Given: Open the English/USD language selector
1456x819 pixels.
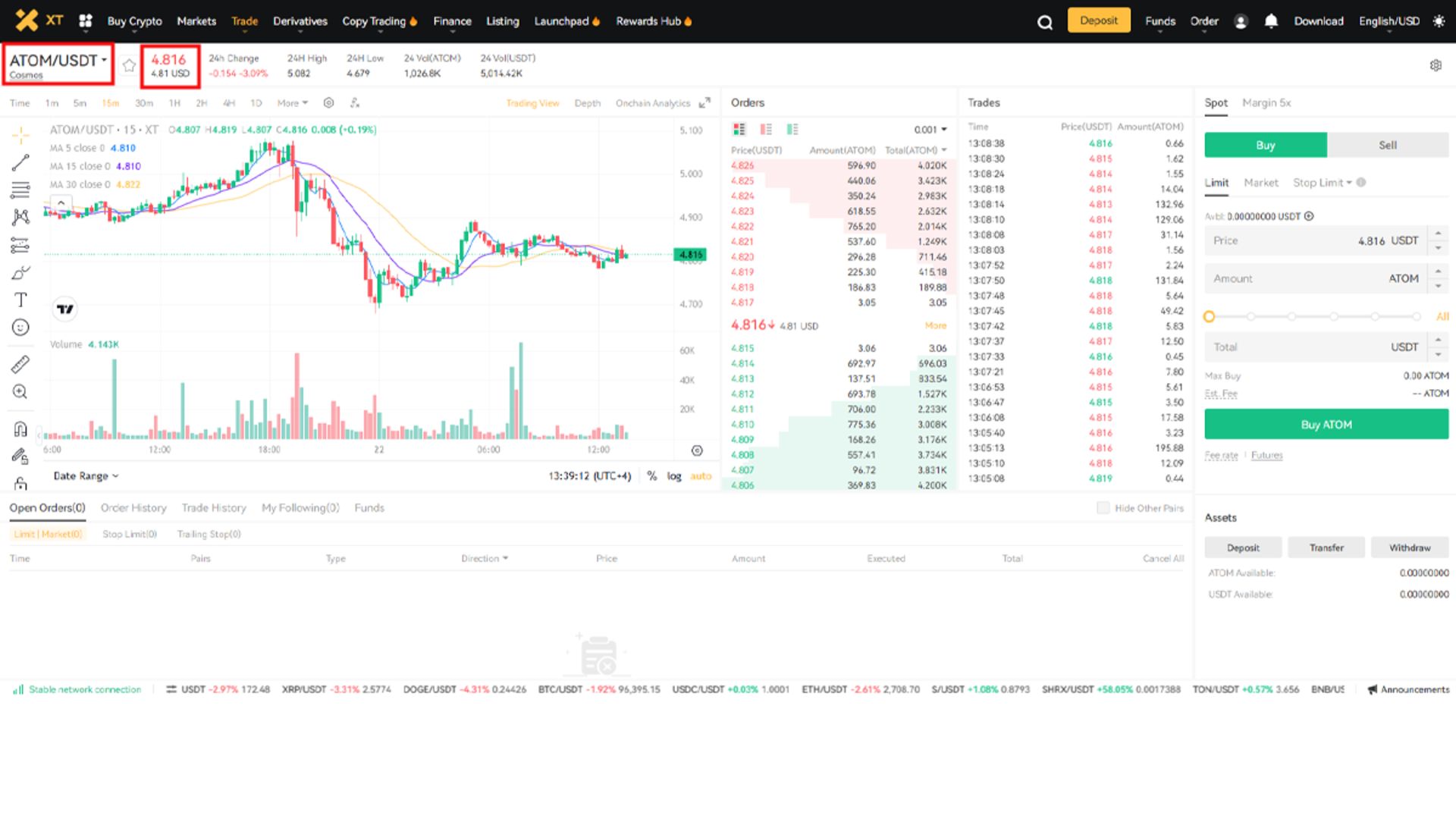Looking at the screenshot, I should (x=1389, y=21).
